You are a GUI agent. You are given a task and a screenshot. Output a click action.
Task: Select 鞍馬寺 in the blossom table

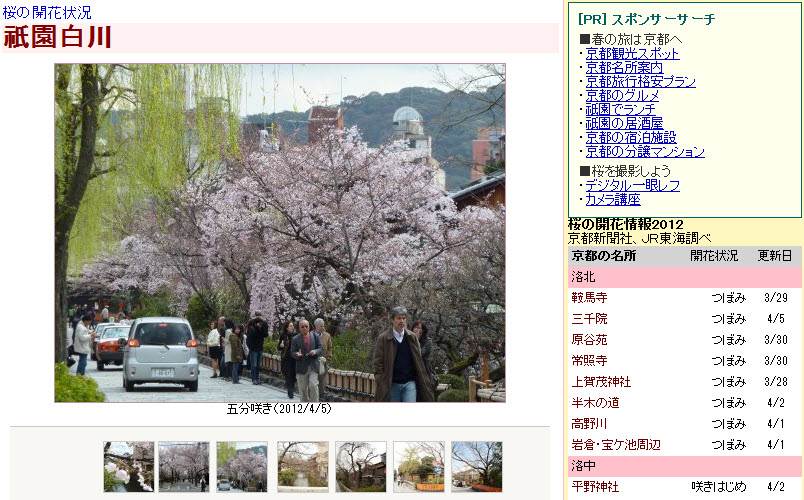pyautogui.click(x=590, y=298)
